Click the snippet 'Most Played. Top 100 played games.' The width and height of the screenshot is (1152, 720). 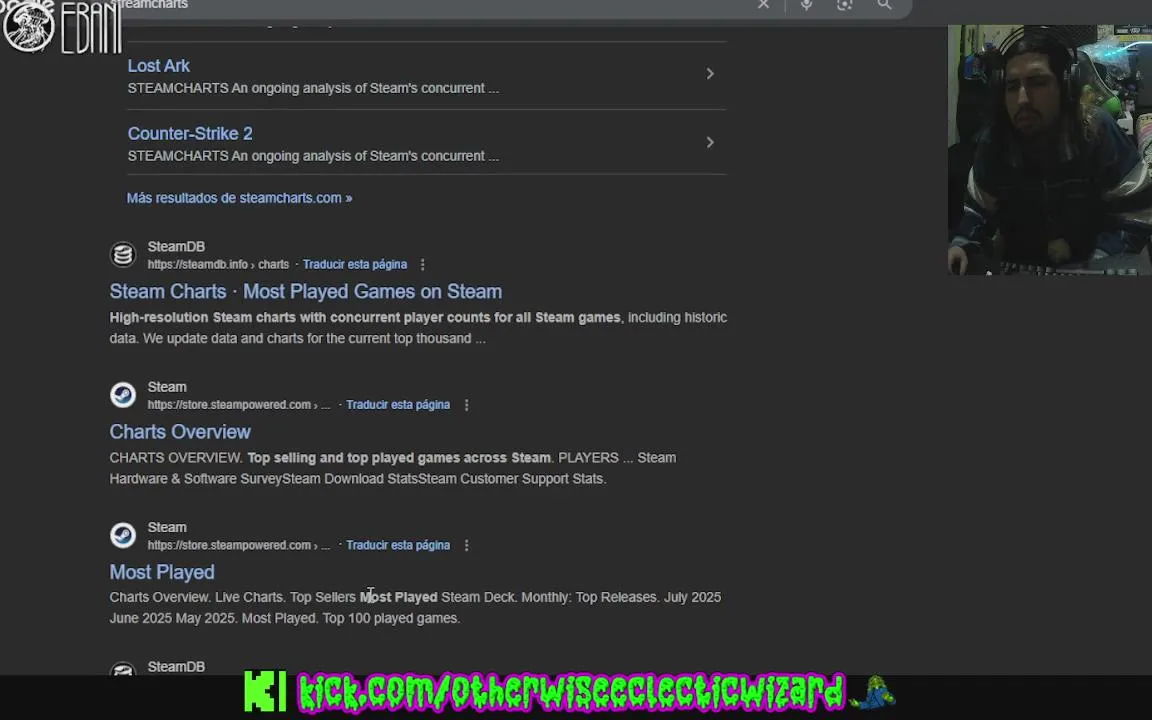351,619
